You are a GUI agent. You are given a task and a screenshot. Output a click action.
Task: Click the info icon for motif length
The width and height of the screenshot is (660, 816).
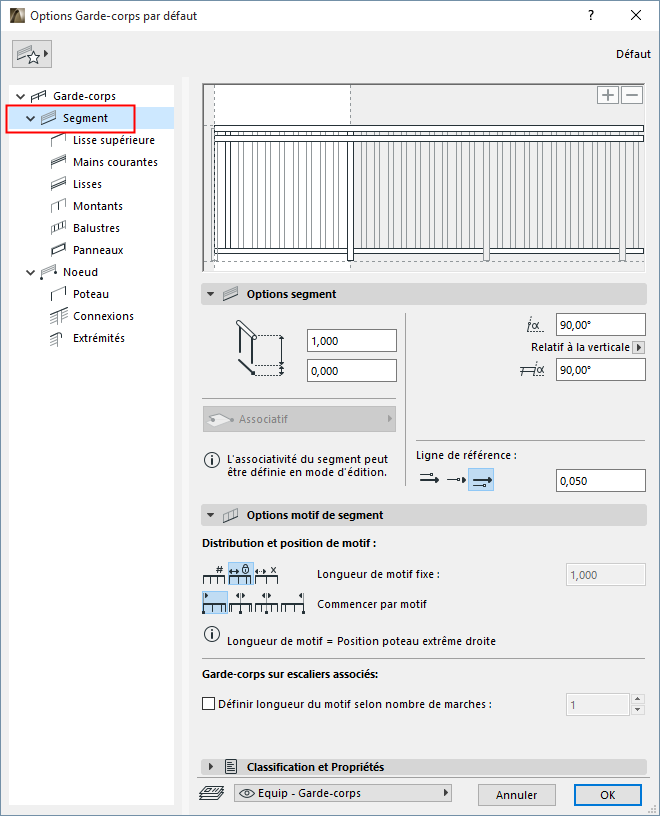click(x=212, y=634)
